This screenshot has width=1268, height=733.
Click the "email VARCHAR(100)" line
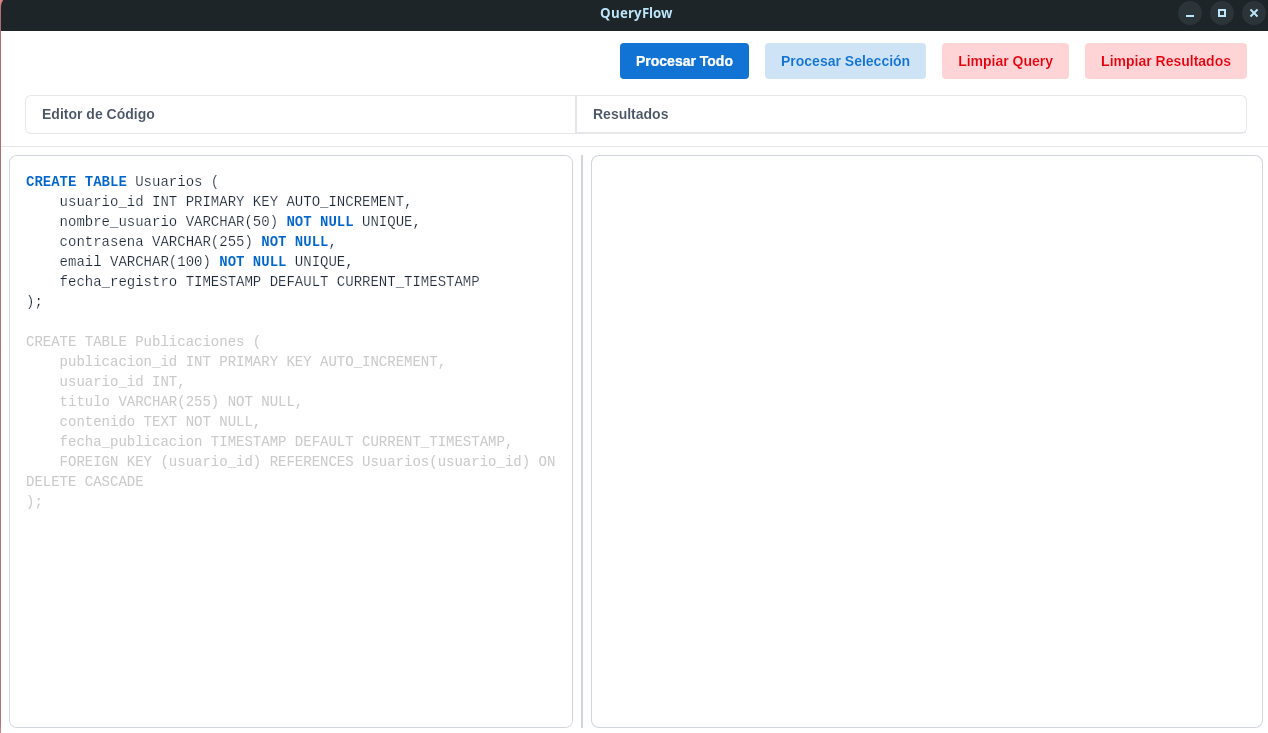tap(206, 262)
